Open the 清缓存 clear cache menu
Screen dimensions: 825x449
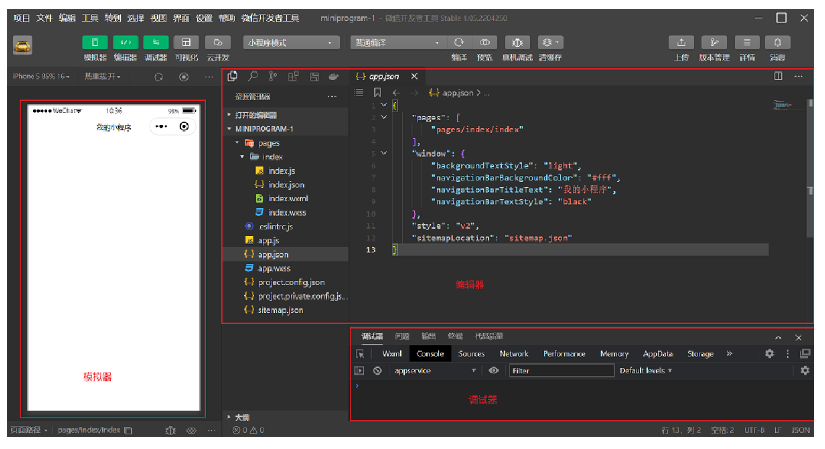(x=550, y=42)
